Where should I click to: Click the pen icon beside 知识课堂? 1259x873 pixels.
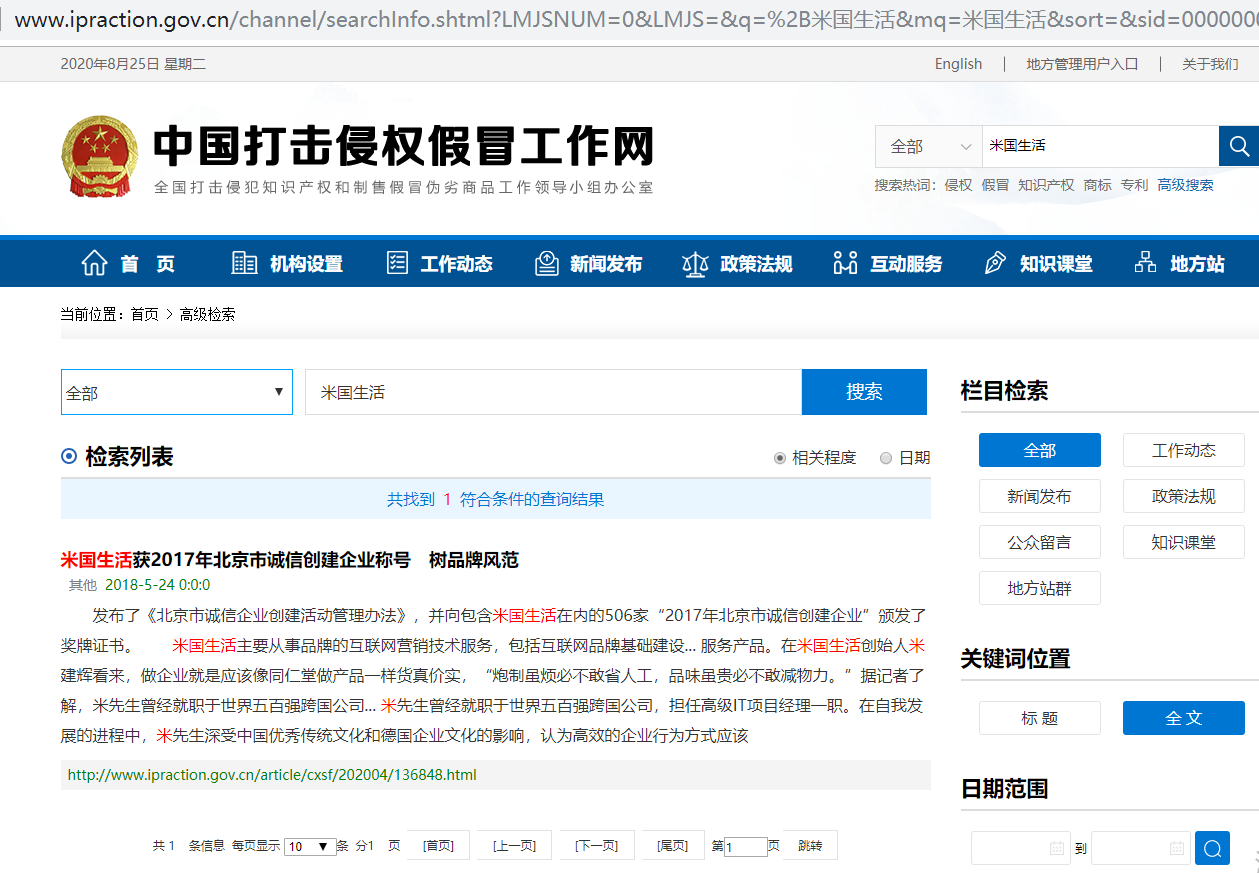[996, 263]
